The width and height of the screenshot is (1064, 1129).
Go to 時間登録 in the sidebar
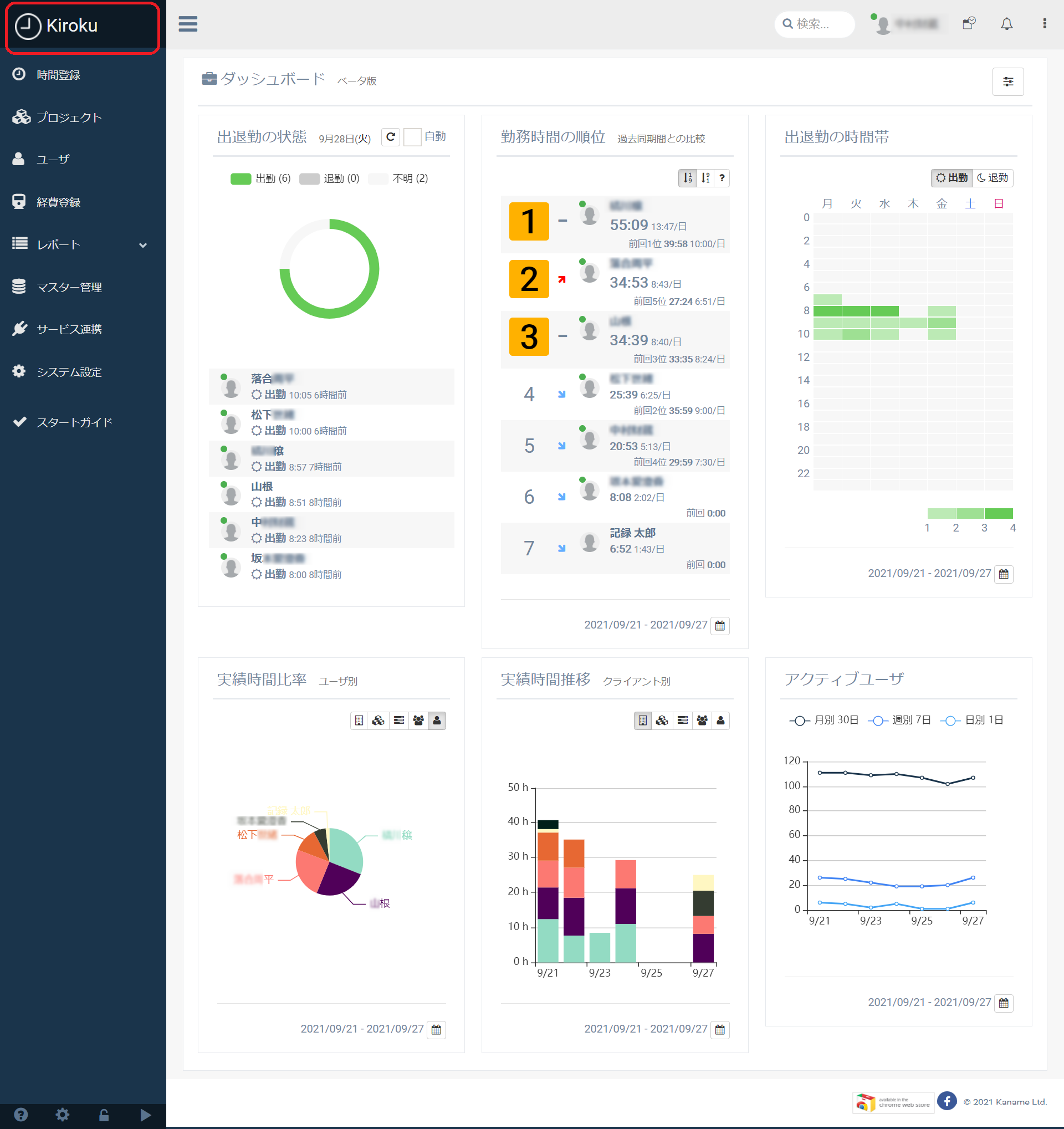58,75
